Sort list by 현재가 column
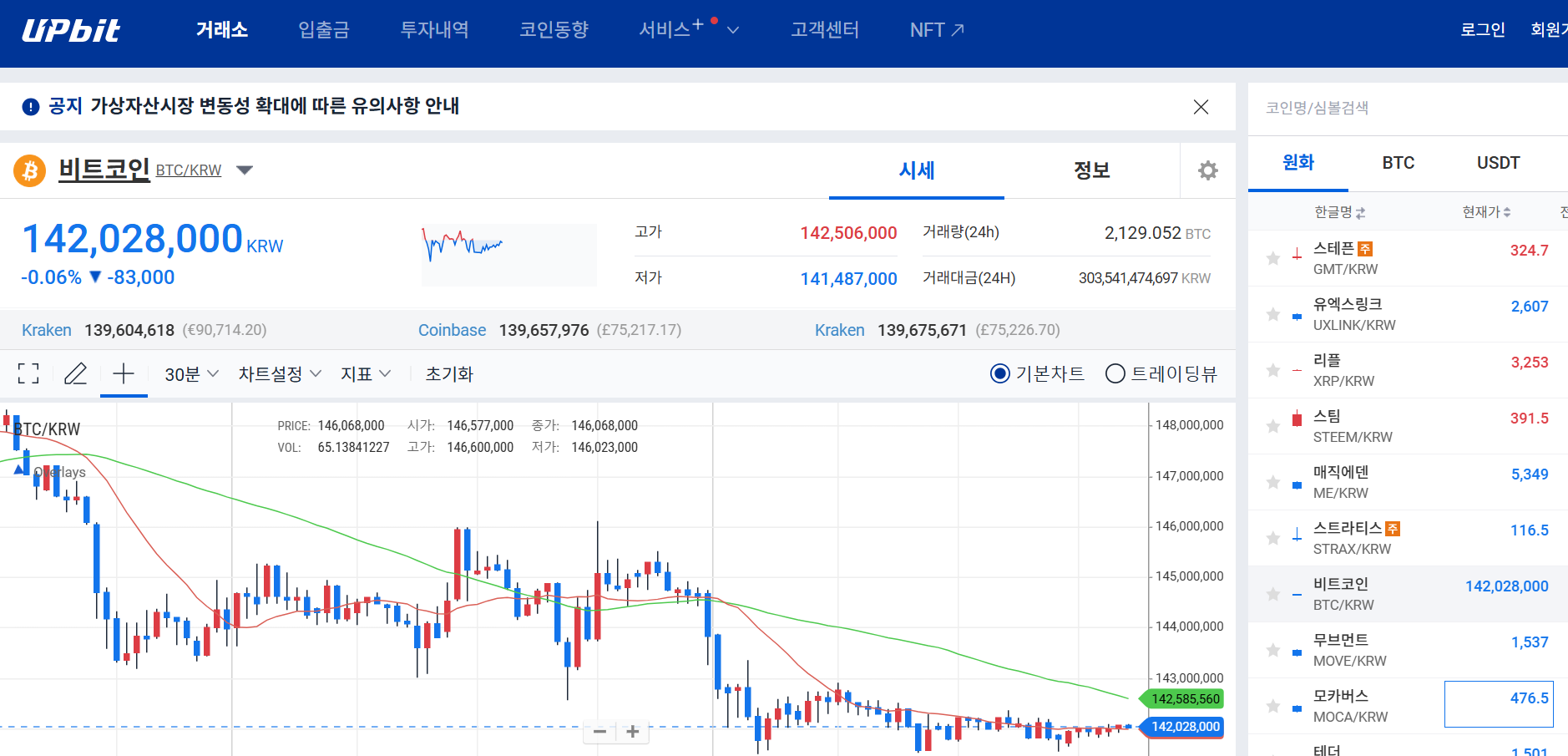This screenshot has width=1568, height=756. [1486, 212]
